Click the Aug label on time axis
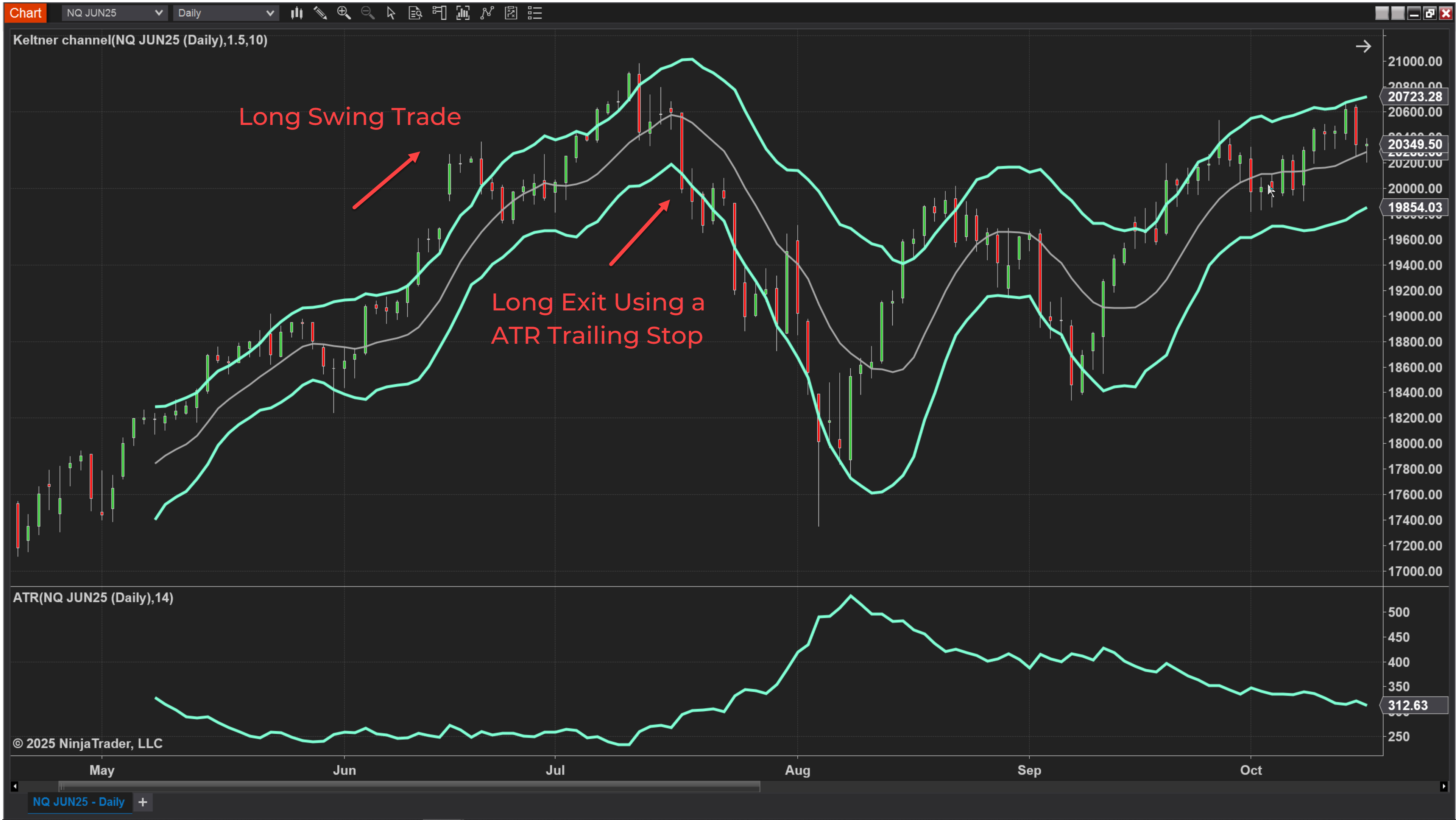 click(x=798, y=770)
